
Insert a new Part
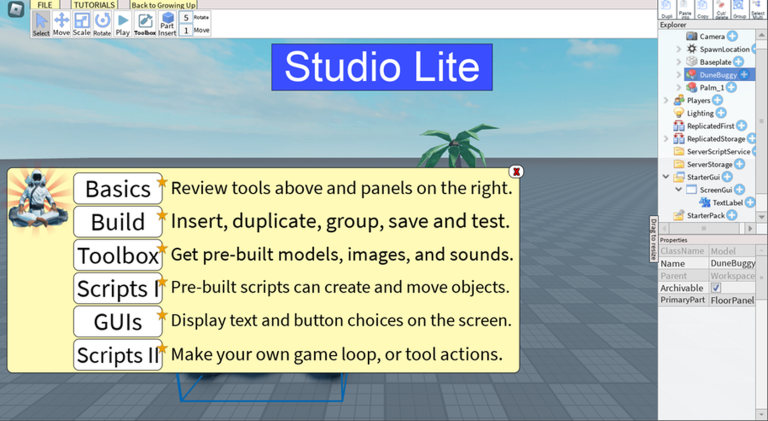168,24
